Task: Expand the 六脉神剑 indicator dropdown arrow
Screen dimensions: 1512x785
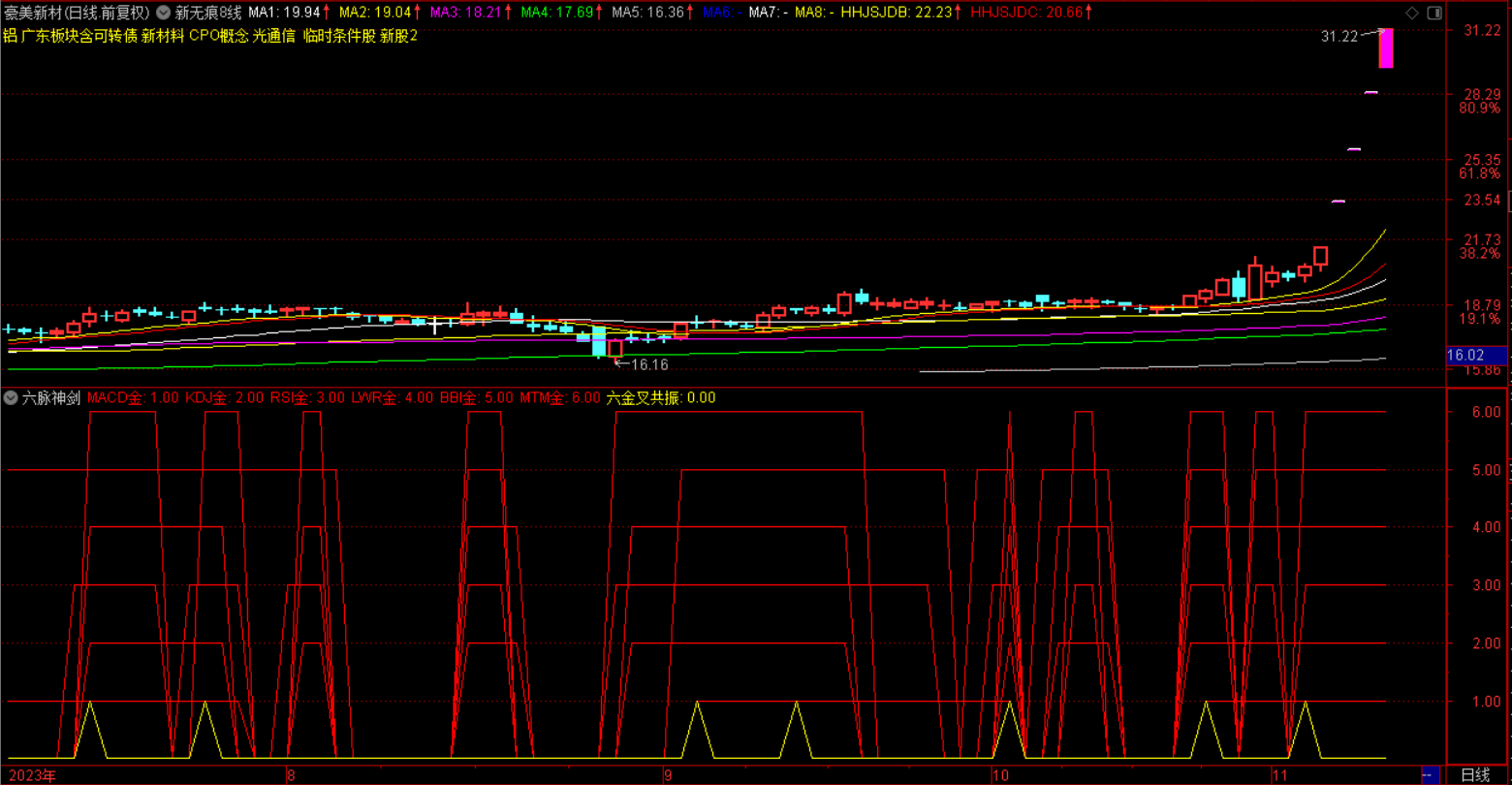Action: (11, 398)
